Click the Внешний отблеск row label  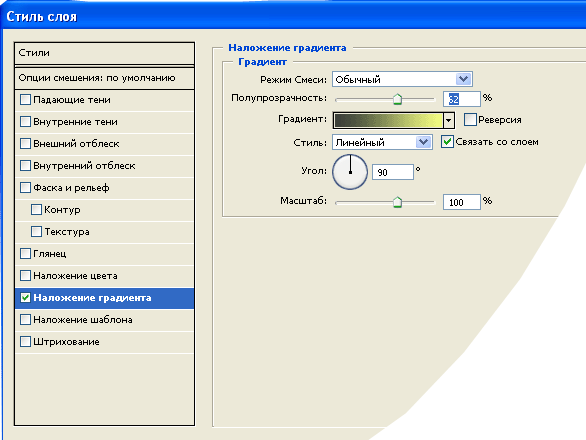[x=76, y=144]
